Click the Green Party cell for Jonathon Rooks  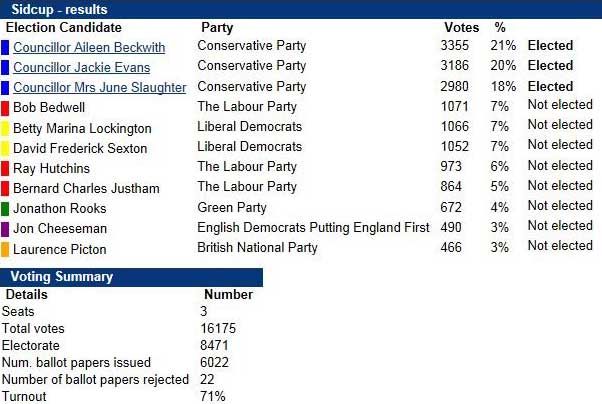pos(232,208)
